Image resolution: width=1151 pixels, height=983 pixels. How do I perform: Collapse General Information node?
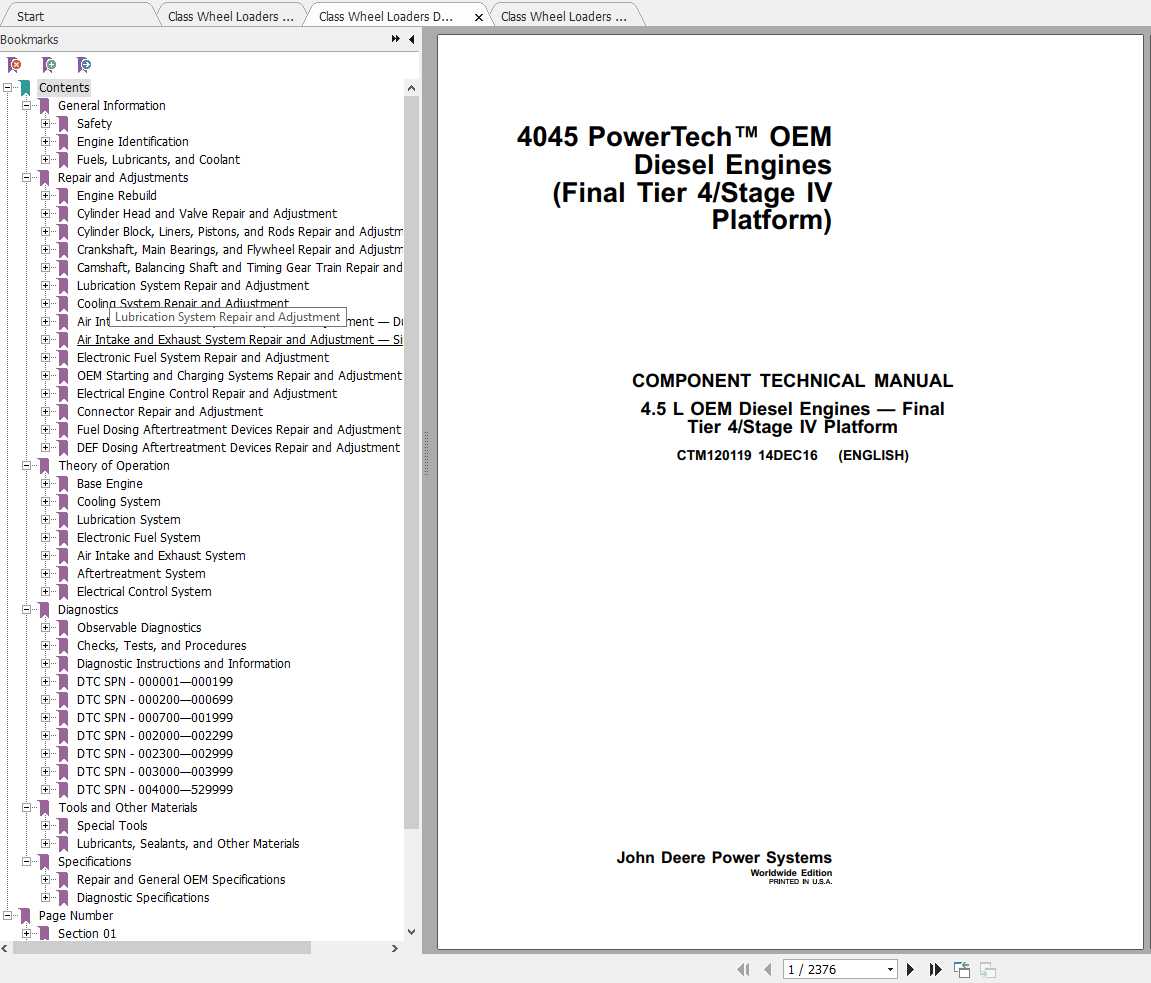26,106
